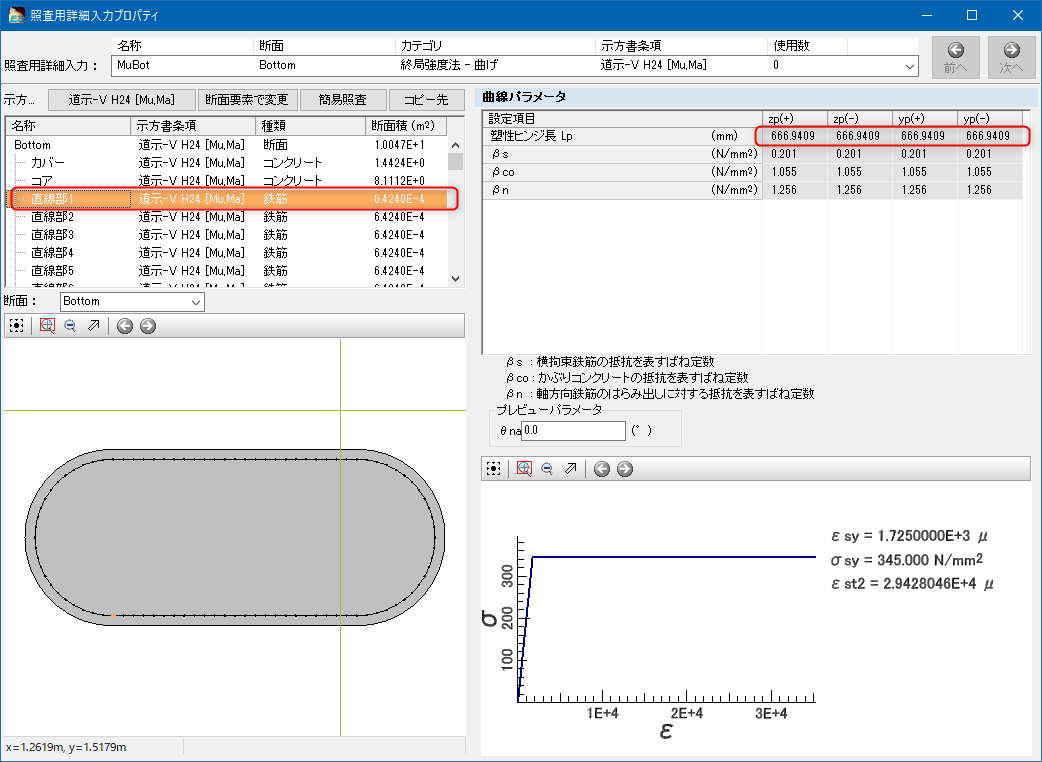Image resolution: width=1042 pixels, height=762 pixels.
Task: Click the arrow tool in section view toolbar
Action: pyautogui.click(x=94, y=326)
